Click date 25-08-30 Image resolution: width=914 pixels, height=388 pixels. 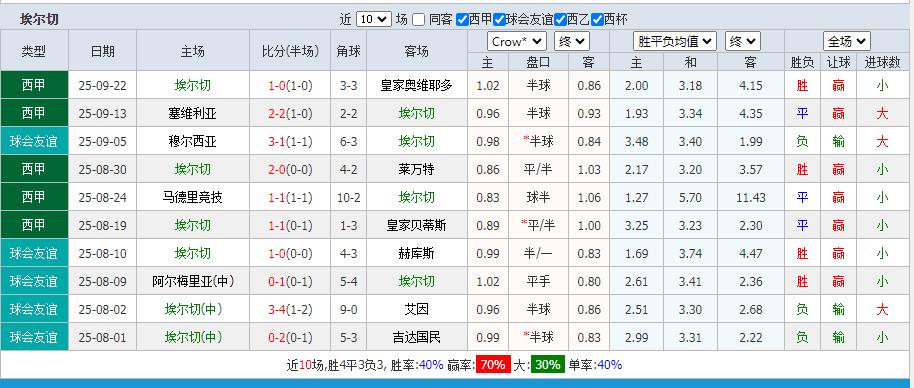(x=103, y=170)
